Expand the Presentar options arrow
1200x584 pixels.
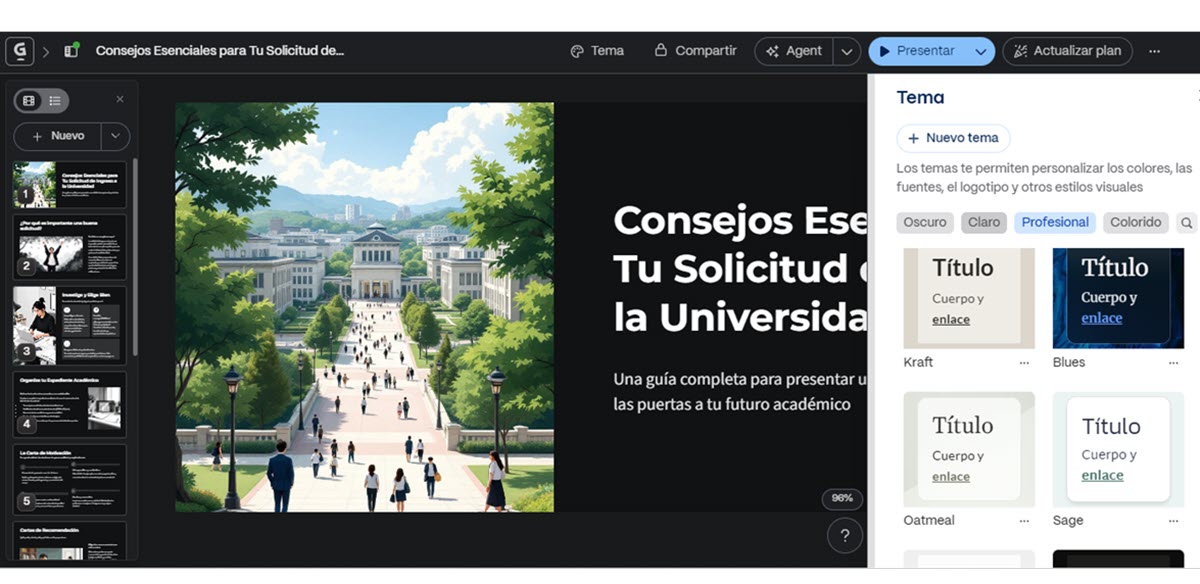pos(981,51)
